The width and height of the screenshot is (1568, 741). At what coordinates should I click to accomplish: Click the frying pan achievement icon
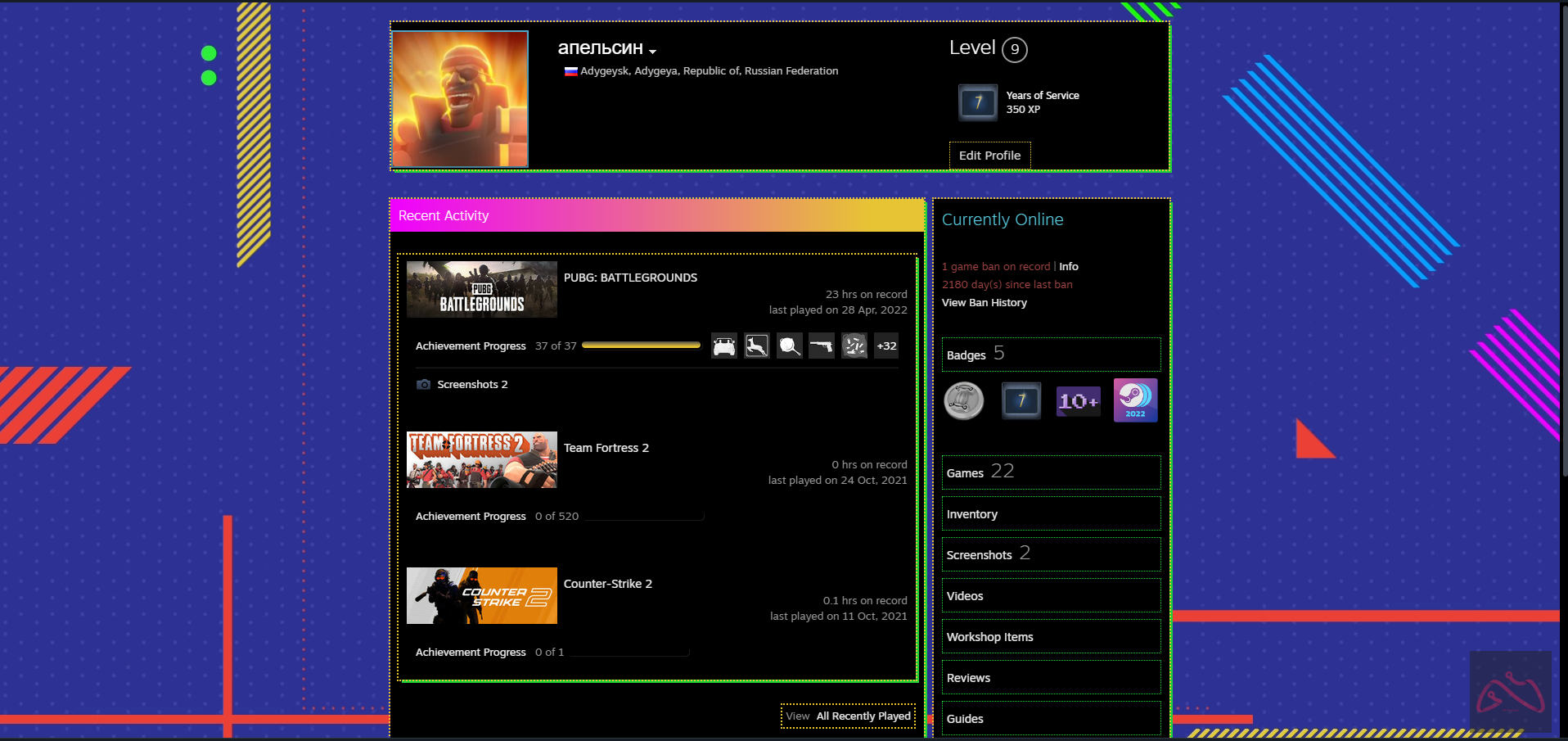[789, 346]
